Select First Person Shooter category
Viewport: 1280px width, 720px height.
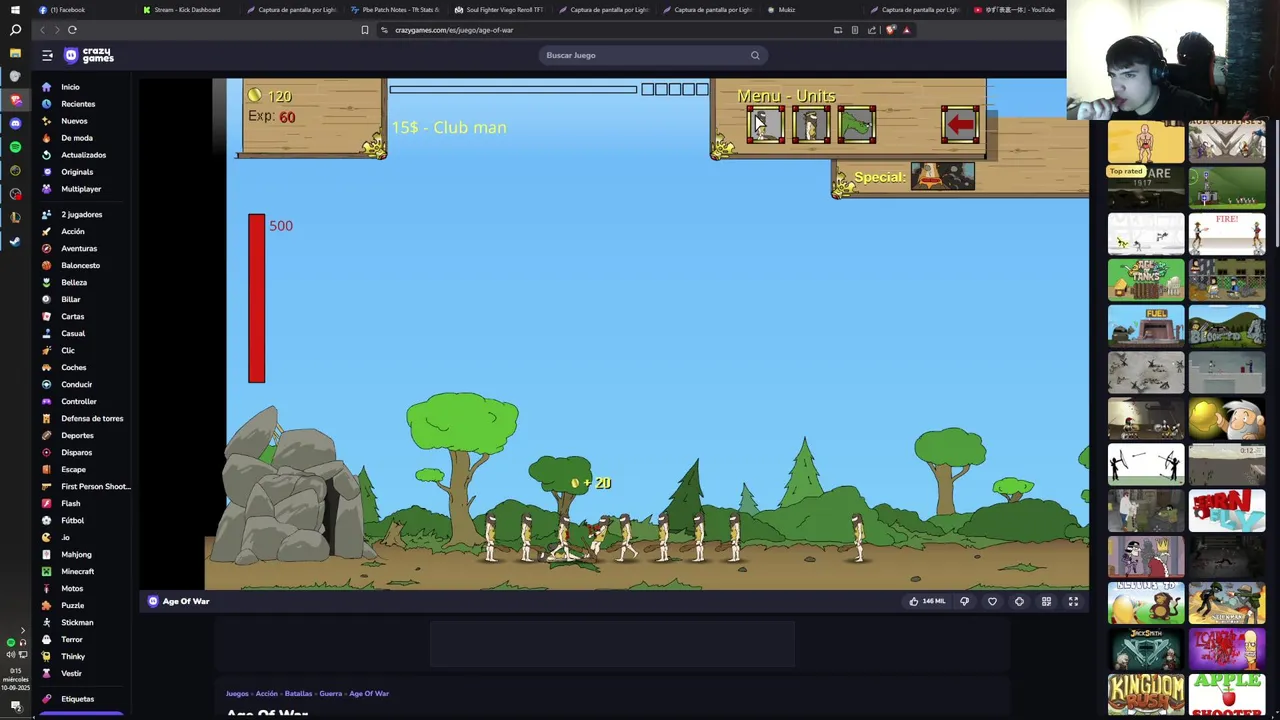tap(95, 486)
